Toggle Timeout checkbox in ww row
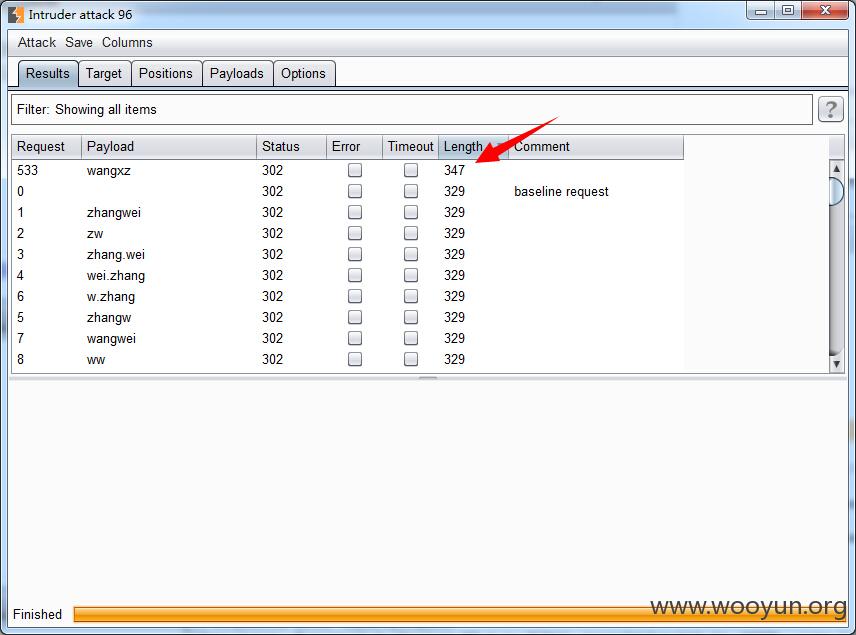Screen dimensions: 856x635 tap(411, 359)
